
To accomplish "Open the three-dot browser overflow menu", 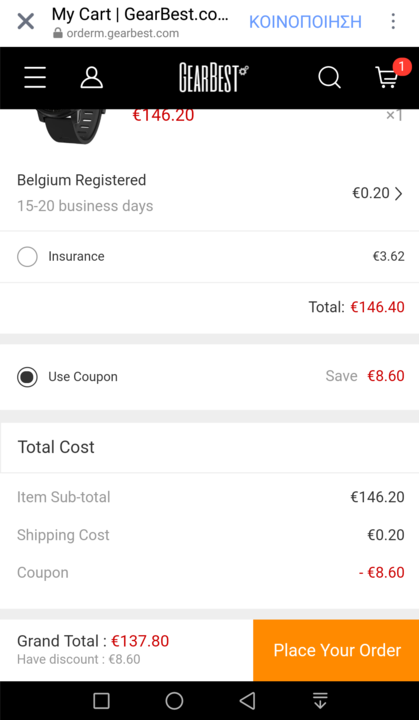I will click(x=393, y=21).
